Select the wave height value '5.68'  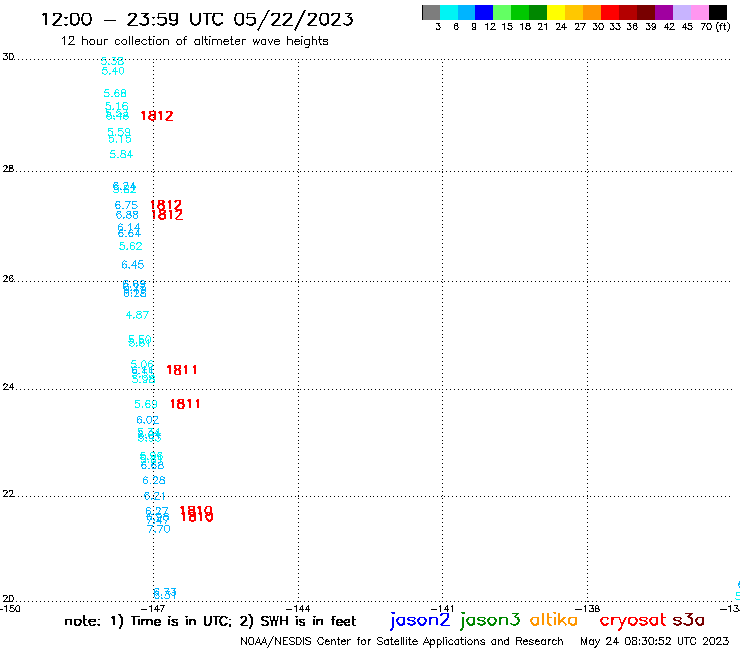[115, 93]
